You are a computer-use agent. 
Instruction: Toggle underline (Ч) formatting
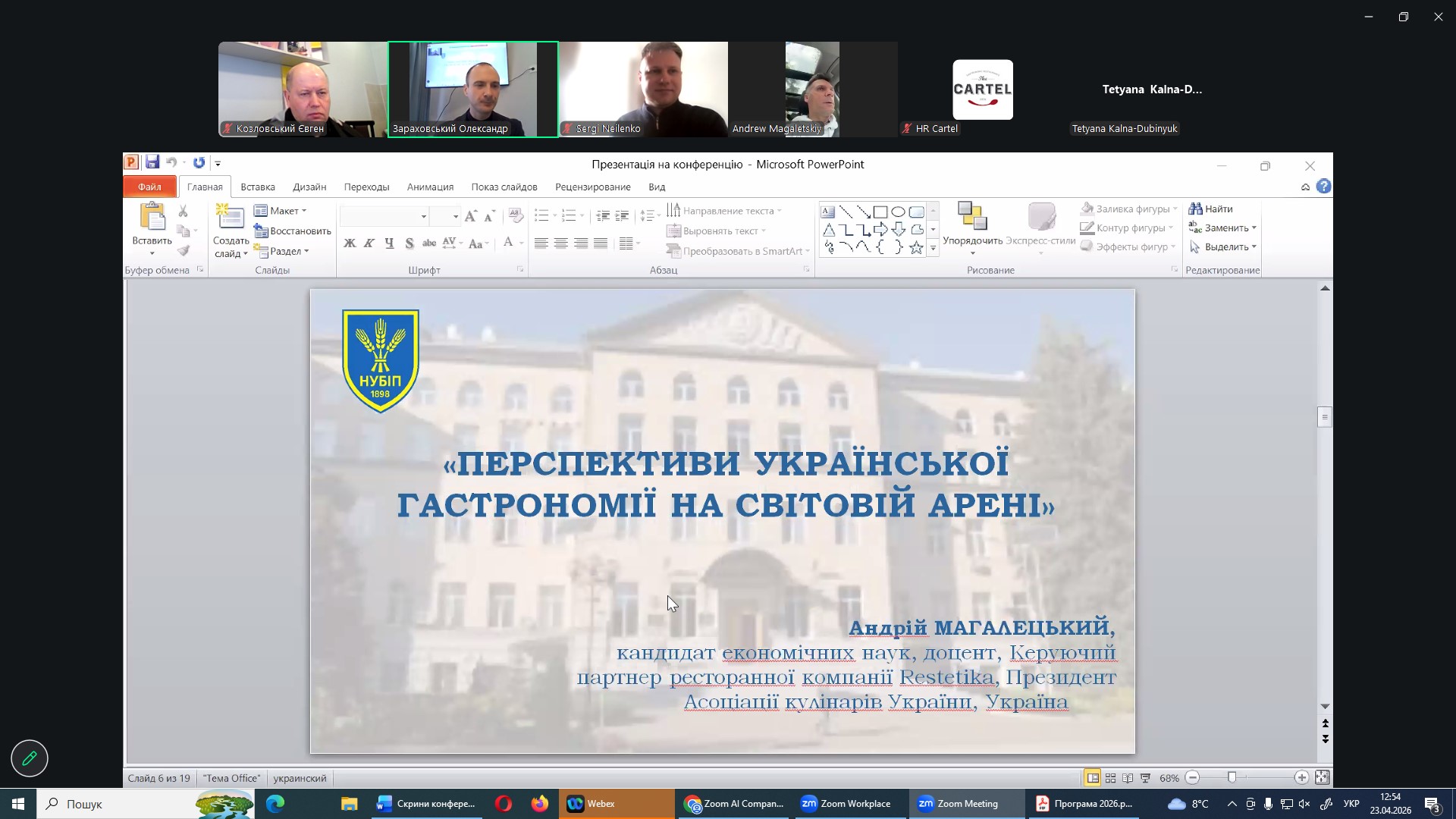pyautogui.click(x=389, y=243)
